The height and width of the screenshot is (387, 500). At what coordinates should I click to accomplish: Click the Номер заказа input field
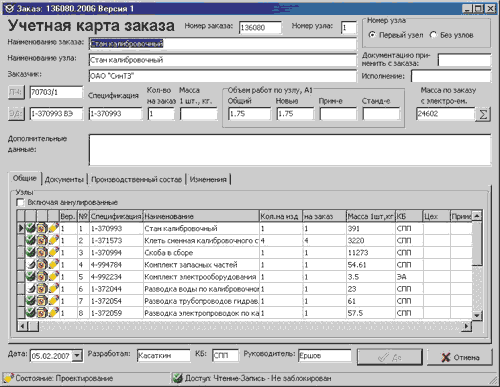click(x=260, y=27)
